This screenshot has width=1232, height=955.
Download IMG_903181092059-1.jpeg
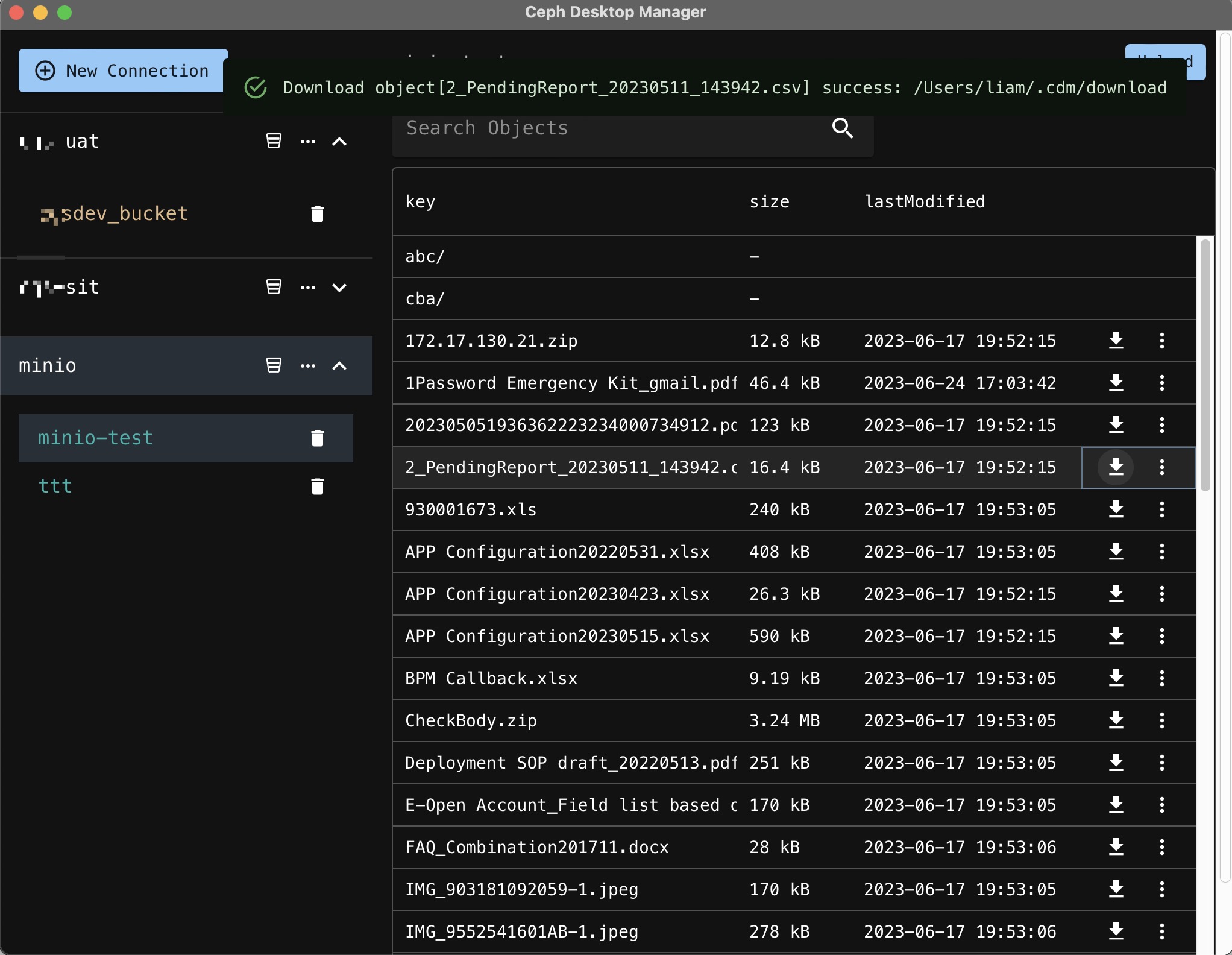(x=1116, y=889)
